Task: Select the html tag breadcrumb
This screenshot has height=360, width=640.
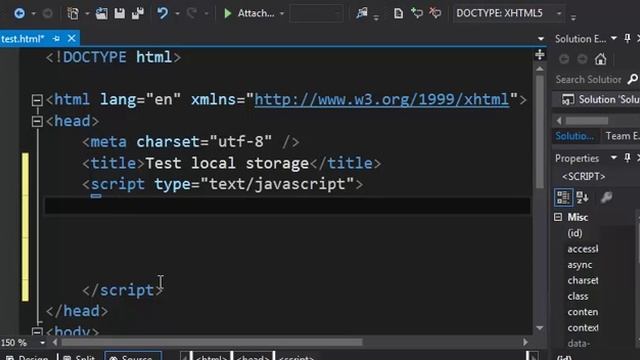Action: pos(212,357)
